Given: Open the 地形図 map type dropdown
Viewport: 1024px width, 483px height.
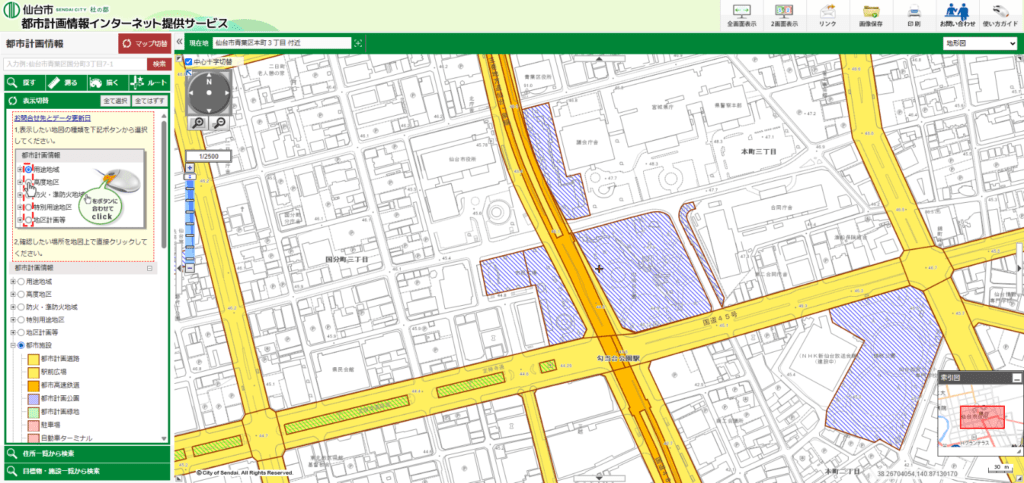Looking at the screenshot, I should click(979, 44).
